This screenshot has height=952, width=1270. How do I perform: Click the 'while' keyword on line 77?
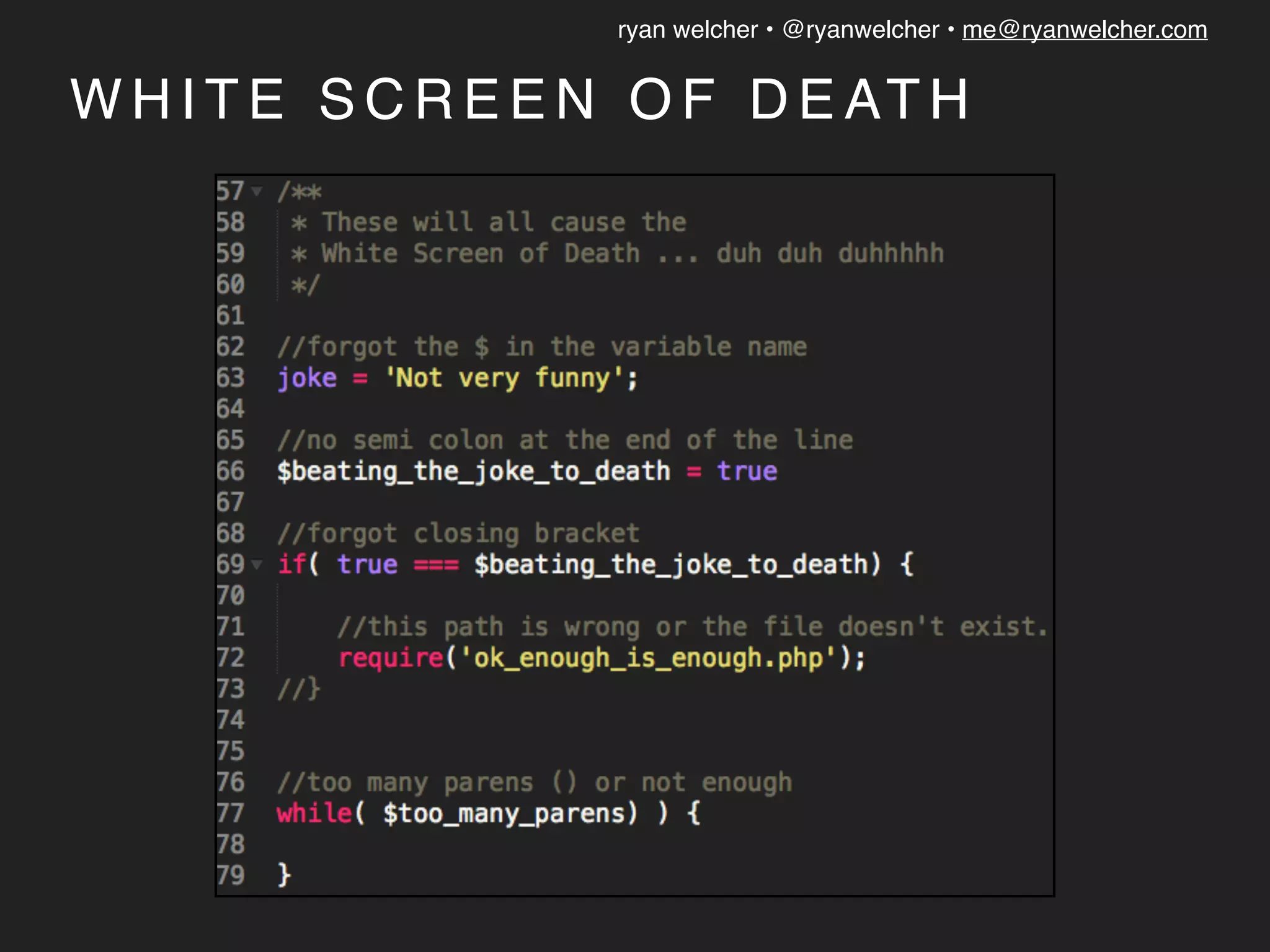pos(314,813)
